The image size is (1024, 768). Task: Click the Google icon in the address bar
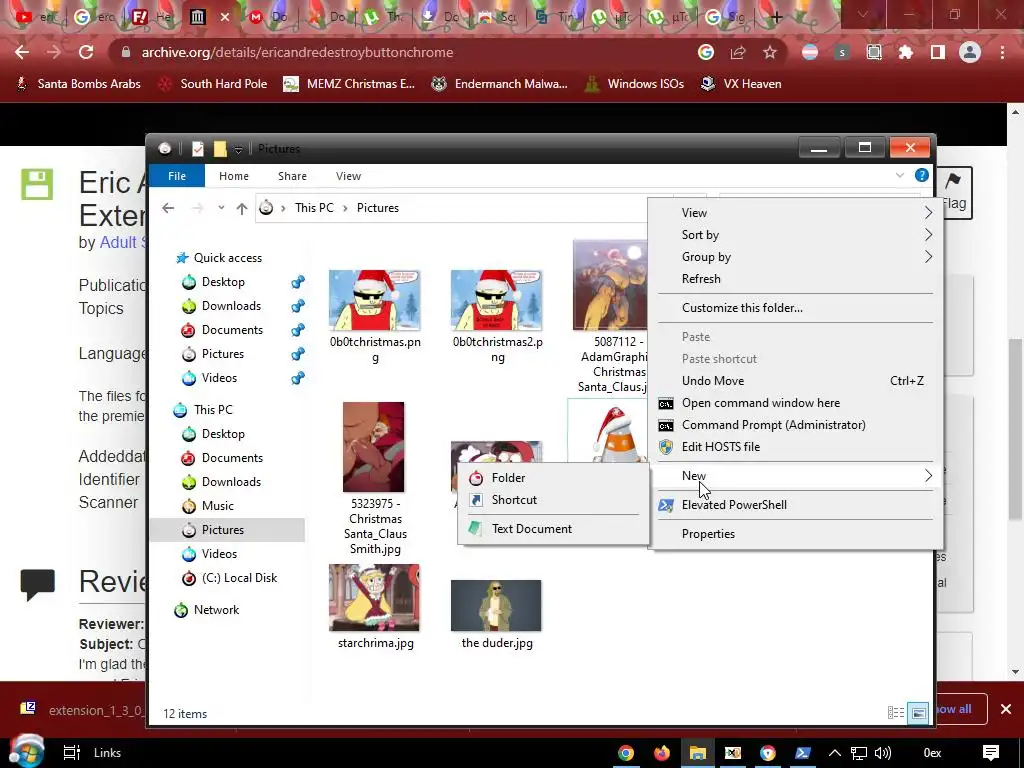point(706,52)
